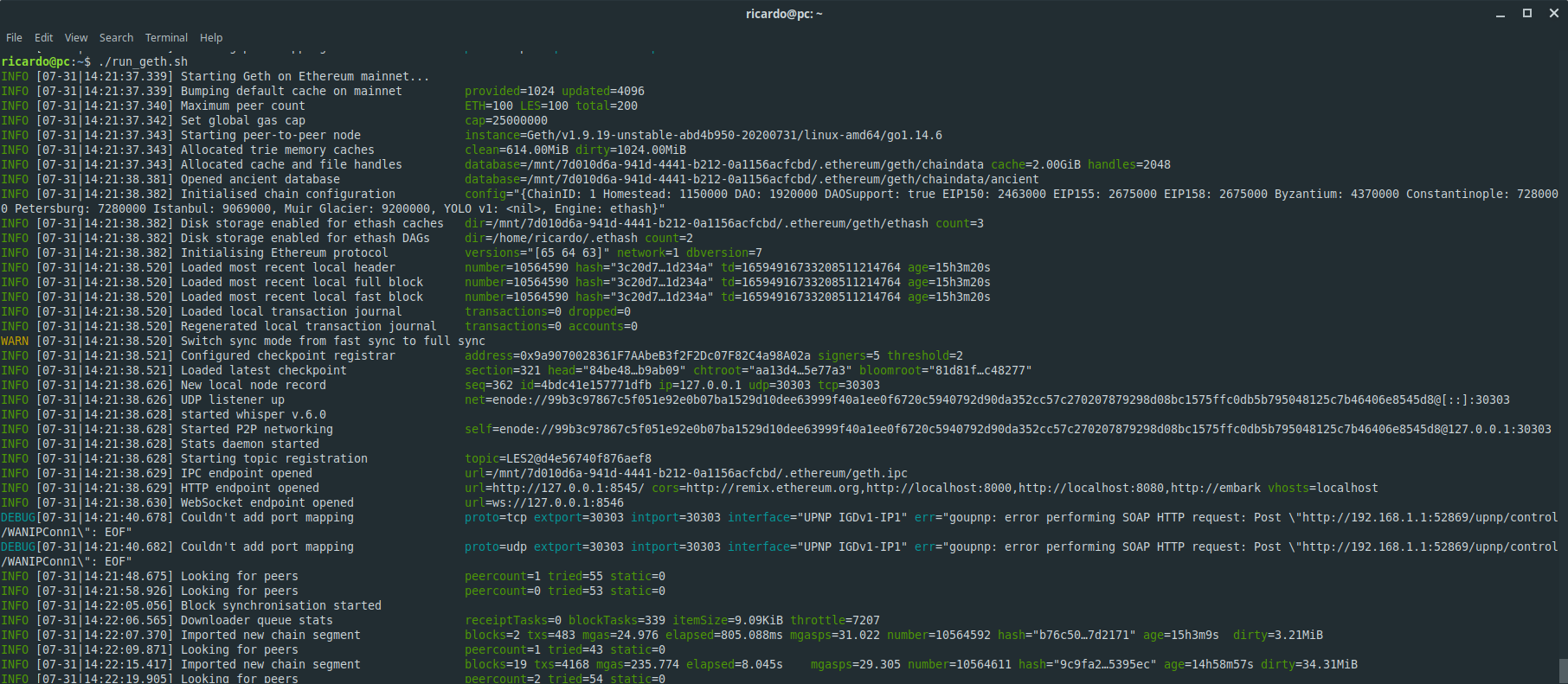
Task: Click the http://127.0.0.1:8545/ URL
Action: point(569,488)
